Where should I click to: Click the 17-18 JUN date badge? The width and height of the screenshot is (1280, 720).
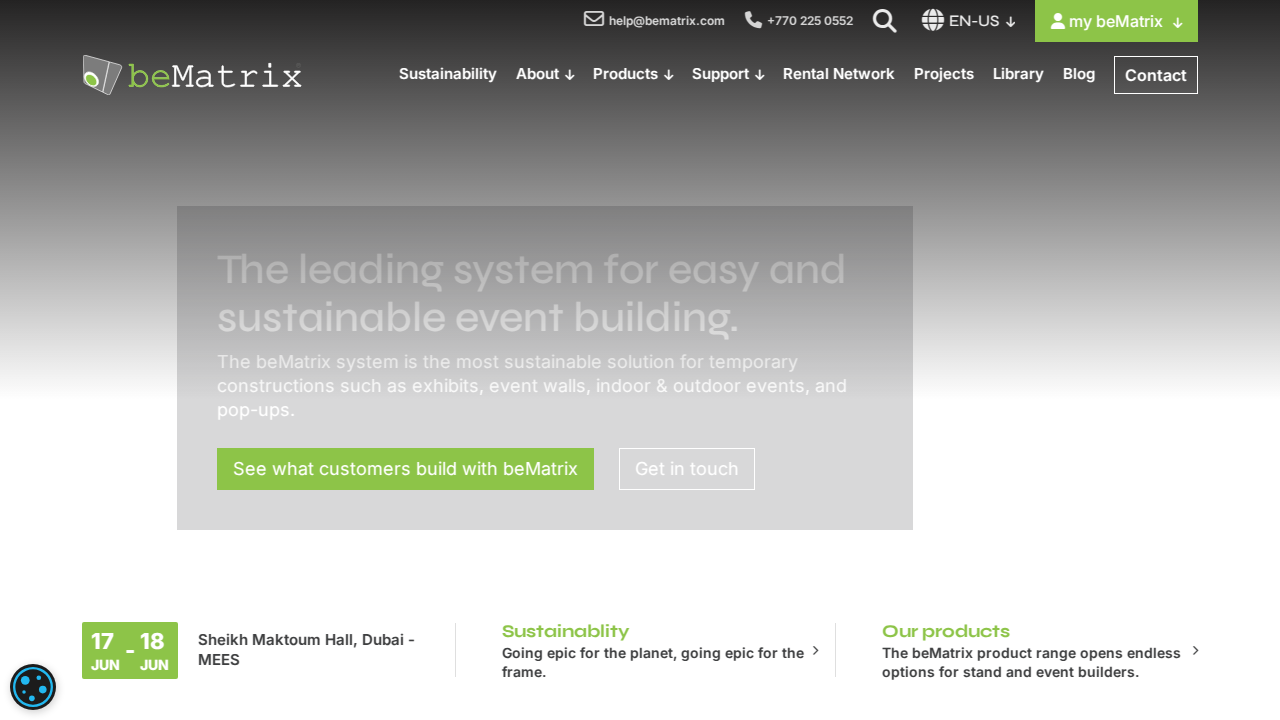coord(130,650)
